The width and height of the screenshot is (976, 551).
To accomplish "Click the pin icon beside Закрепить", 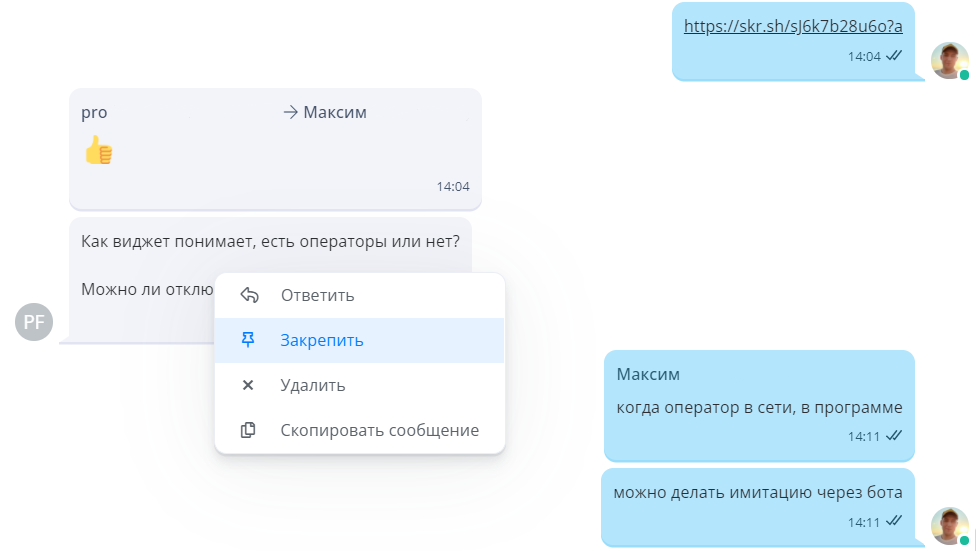I will [x=249, y=340].
